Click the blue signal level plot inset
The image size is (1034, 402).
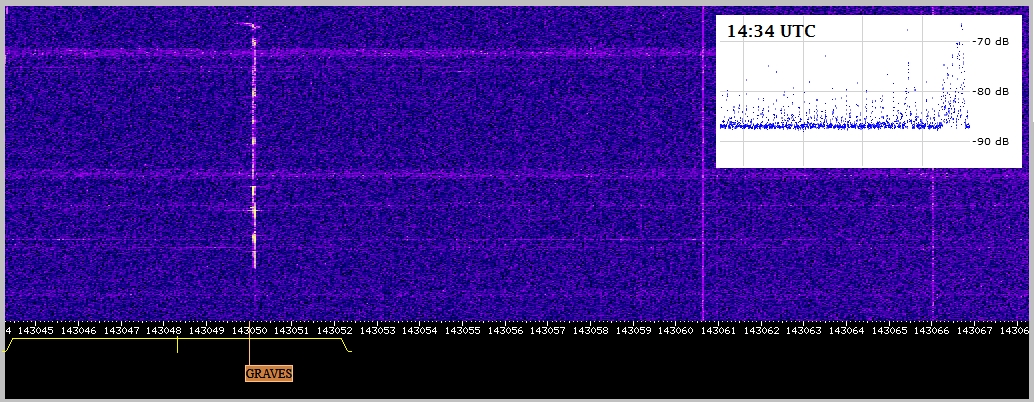click(x=868, y=92)
